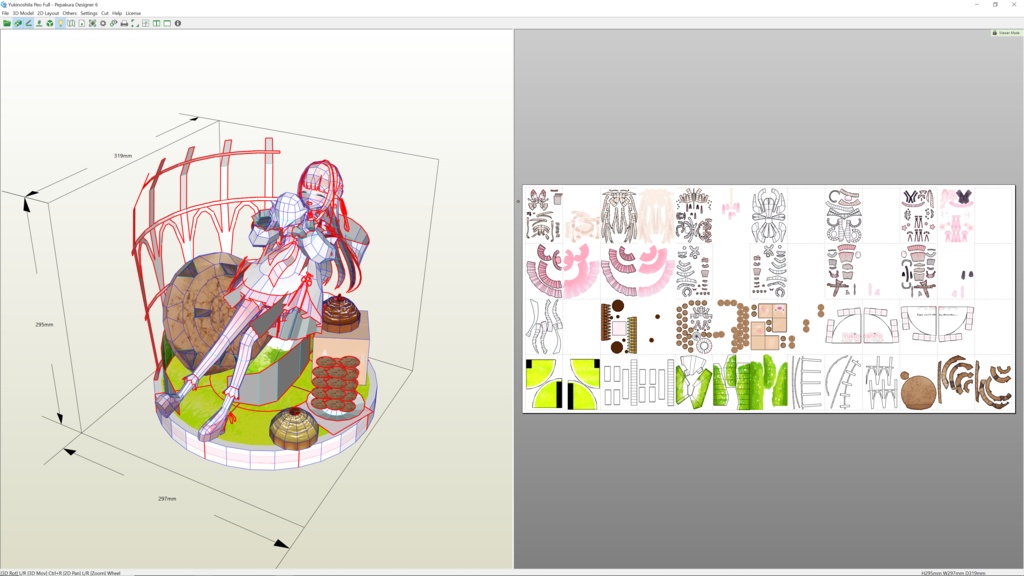Toggle the texture display toolbar icon

[x=18, y=24]
